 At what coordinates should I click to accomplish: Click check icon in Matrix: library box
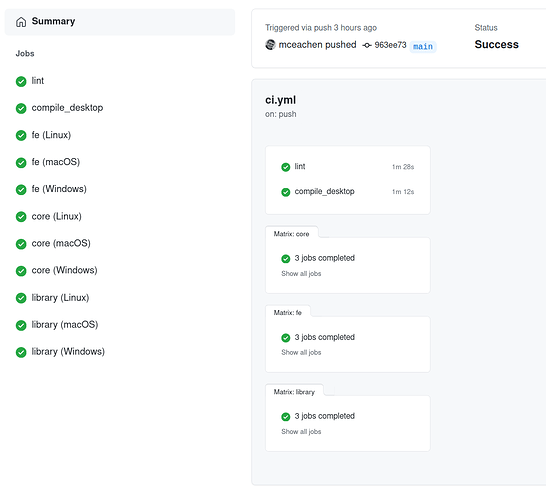click(x=286, y=416)
